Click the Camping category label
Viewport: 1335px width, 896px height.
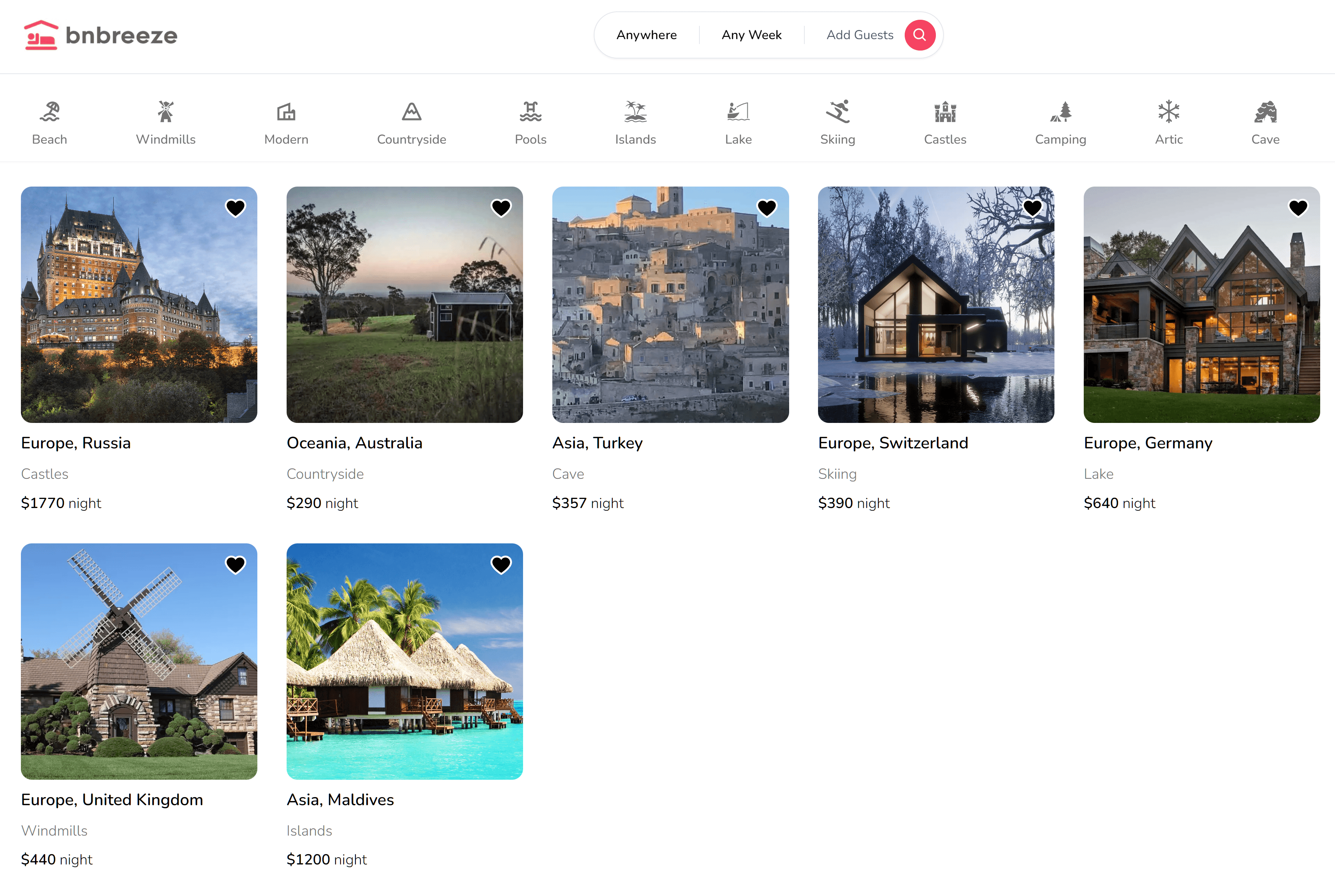[x=1061, y=139]
